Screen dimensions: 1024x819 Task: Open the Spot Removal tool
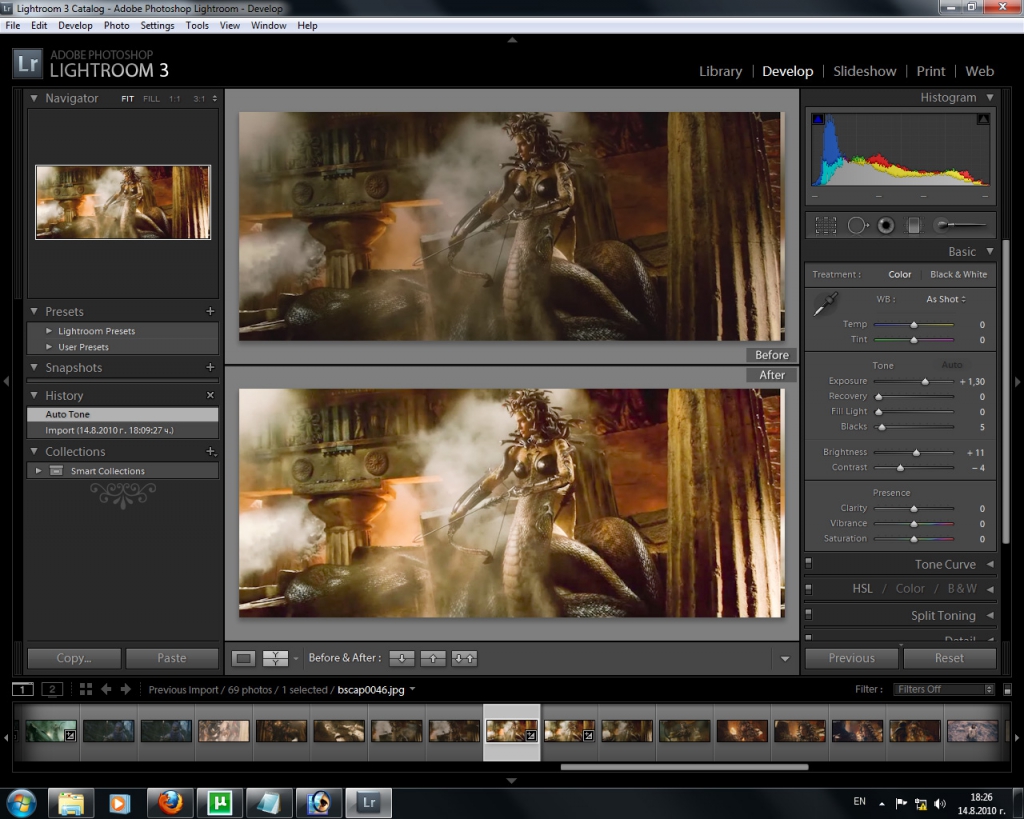857,225
